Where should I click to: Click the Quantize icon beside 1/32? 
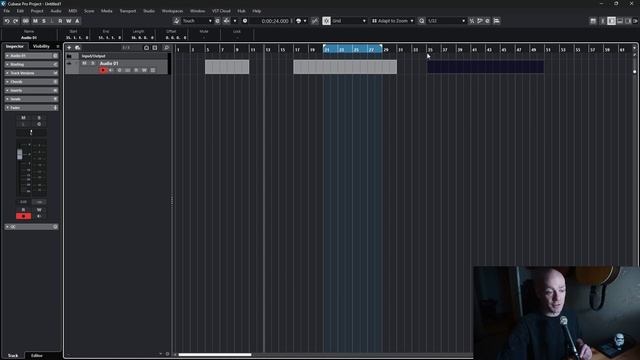422,21
